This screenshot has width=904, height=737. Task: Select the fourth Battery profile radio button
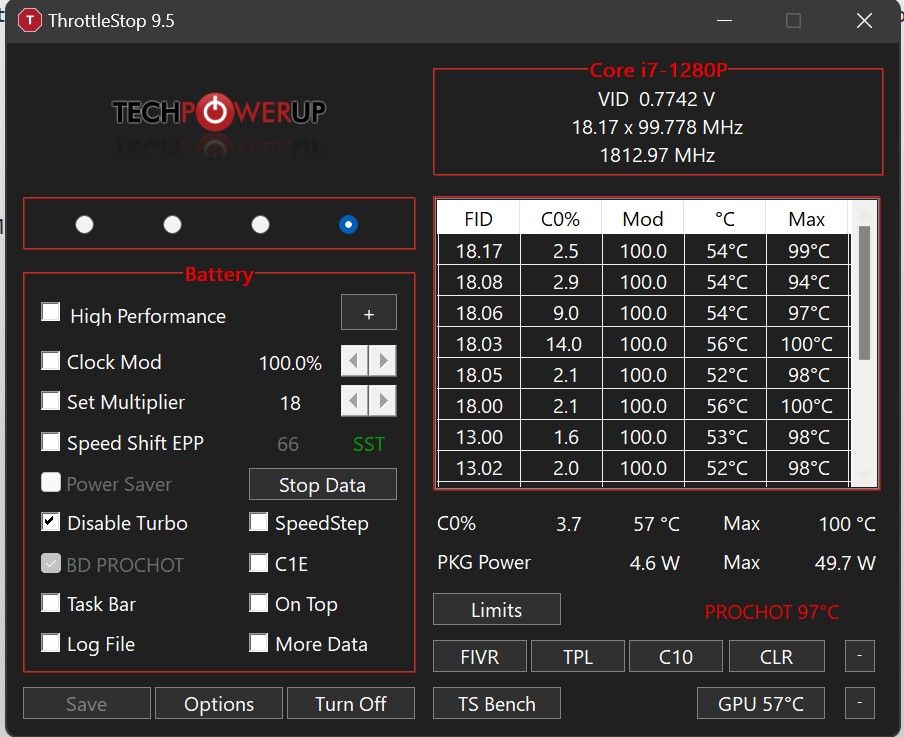(x=348, y=224)
